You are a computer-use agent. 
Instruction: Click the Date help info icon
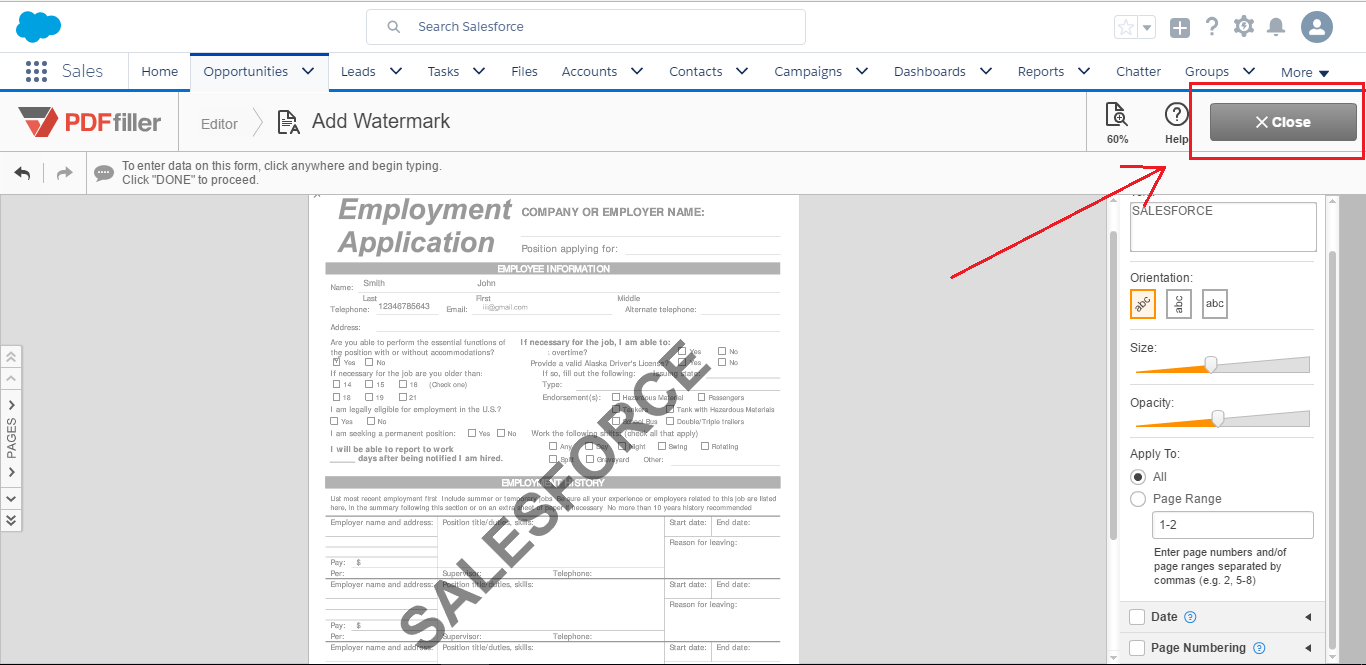coord(1190,617)
